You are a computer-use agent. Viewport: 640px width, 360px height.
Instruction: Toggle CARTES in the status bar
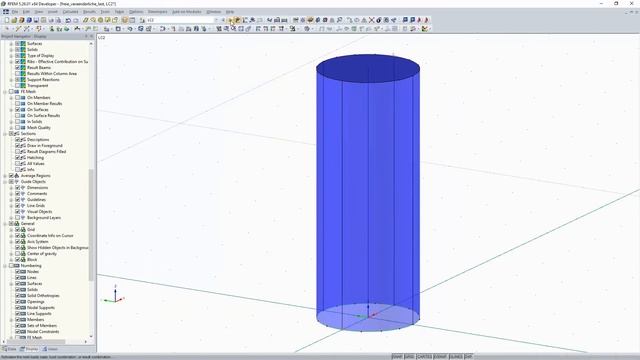(x=424, y=357)
